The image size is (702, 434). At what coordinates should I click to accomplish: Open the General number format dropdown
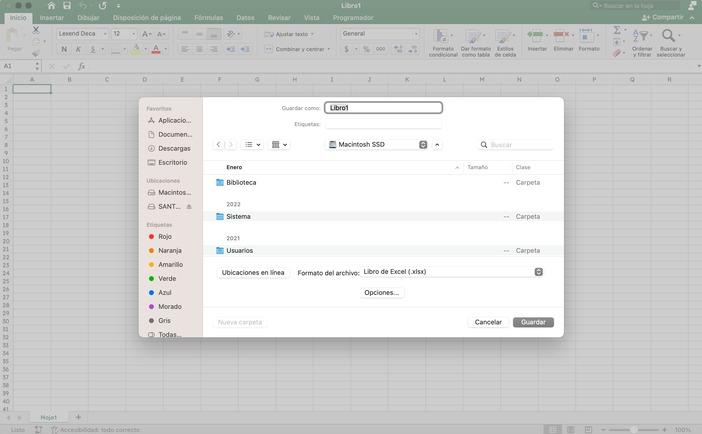[x=380, y=34]
